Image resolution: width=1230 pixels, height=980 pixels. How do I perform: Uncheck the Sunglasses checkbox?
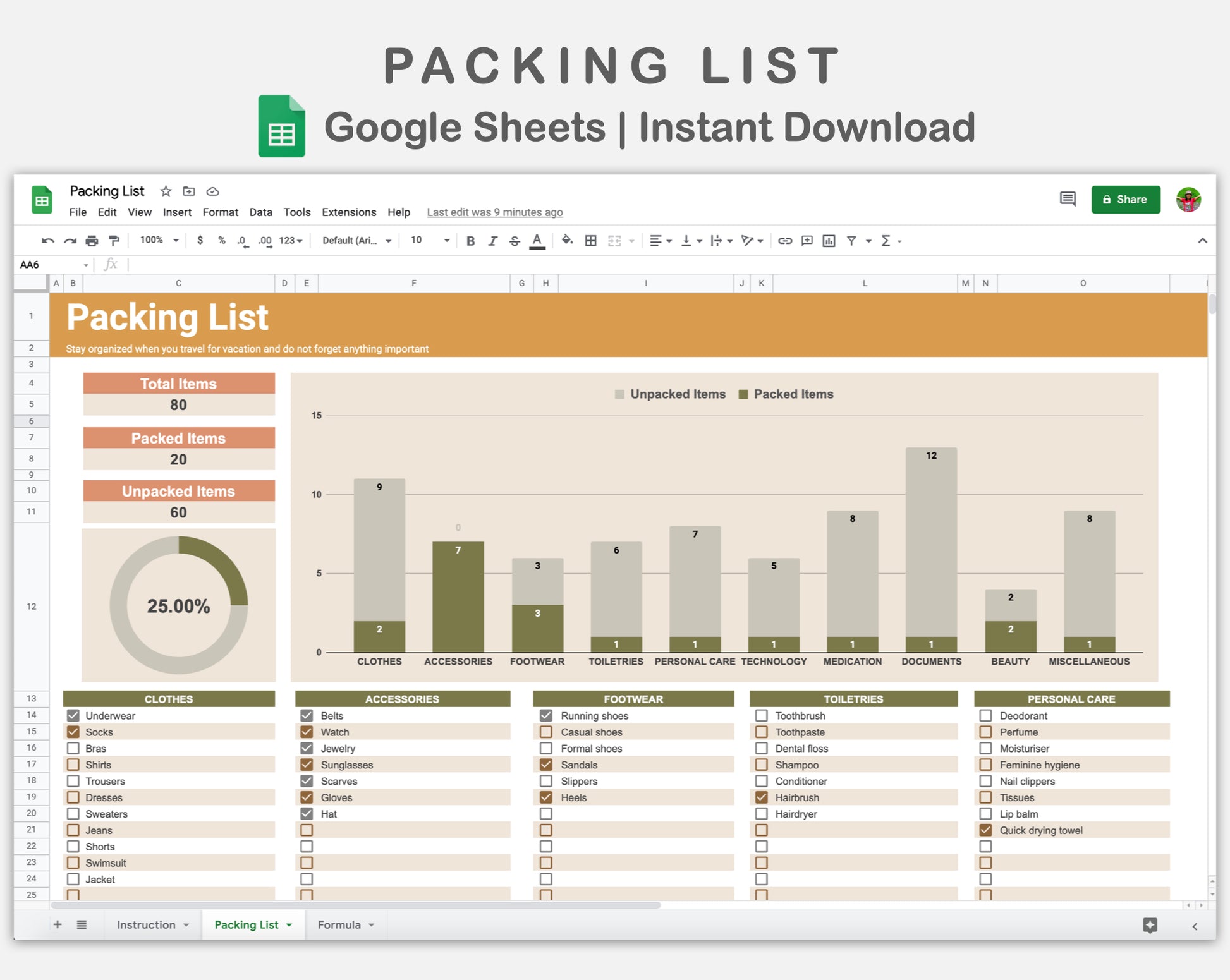(307, 765)
